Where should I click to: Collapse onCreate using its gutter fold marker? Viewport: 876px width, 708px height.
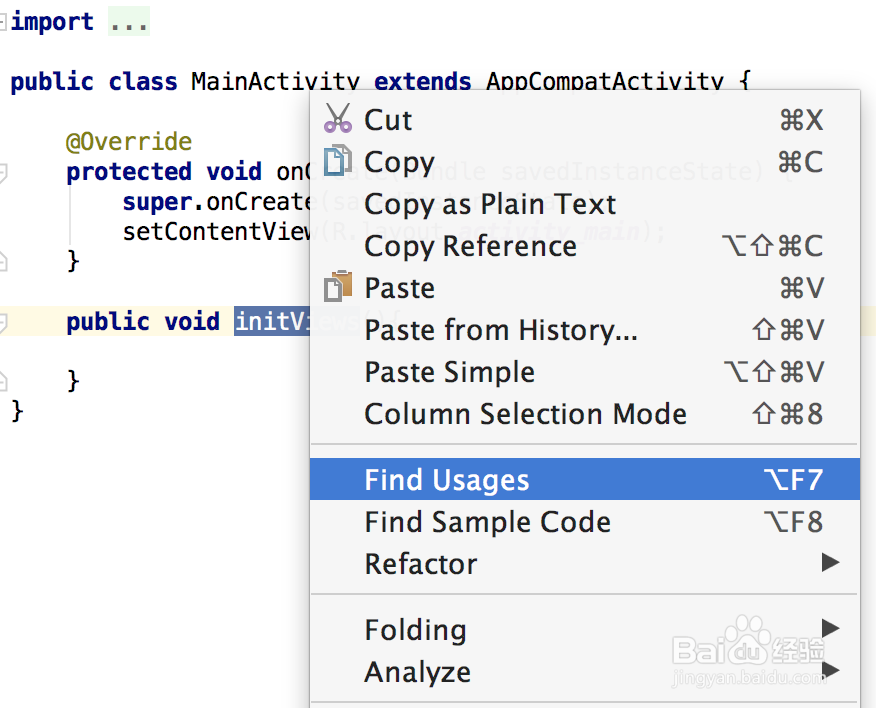(x=3, y=172)
